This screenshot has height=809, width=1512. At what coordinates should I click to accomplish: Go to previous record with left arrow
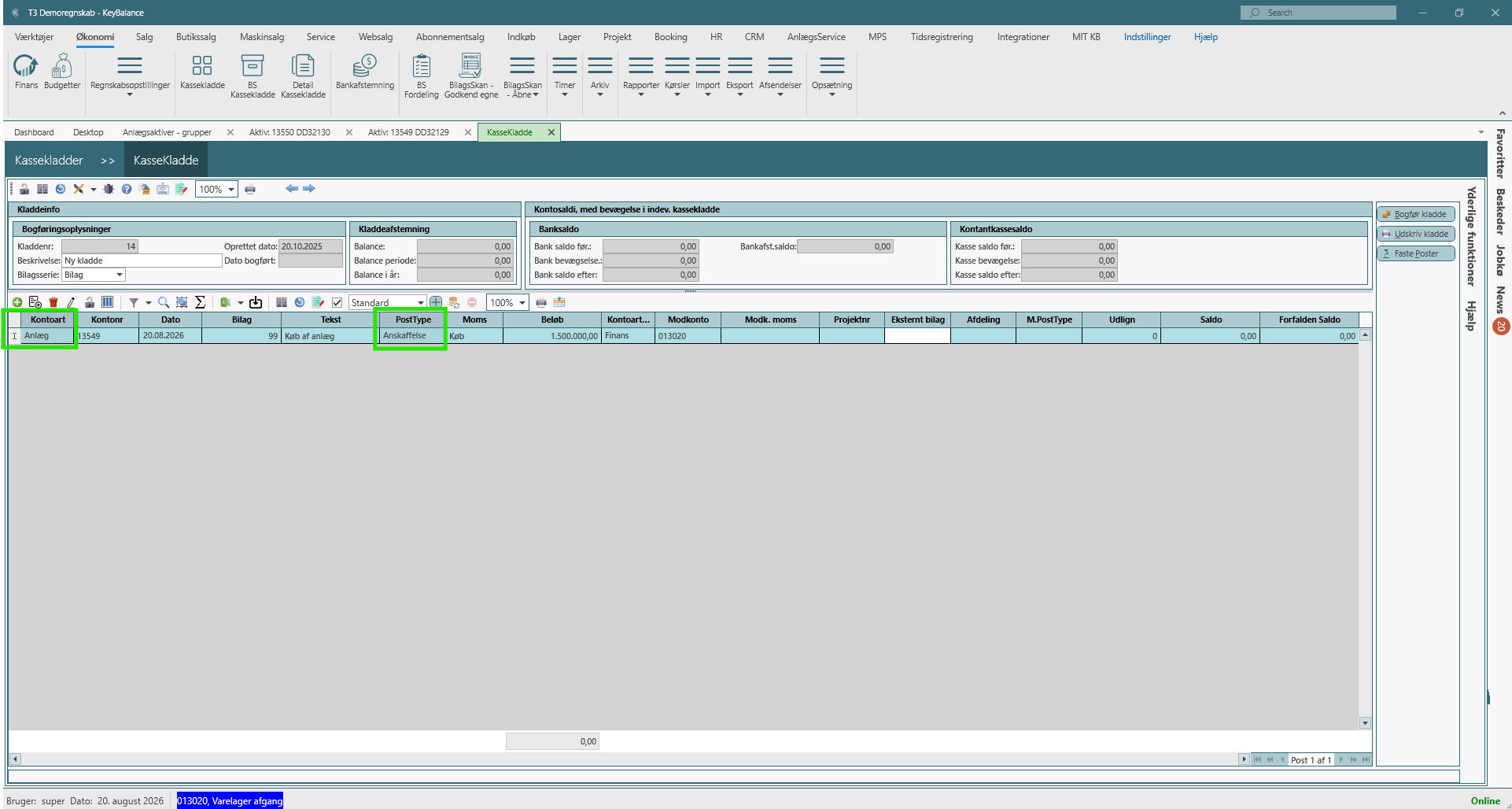point(292,189)
